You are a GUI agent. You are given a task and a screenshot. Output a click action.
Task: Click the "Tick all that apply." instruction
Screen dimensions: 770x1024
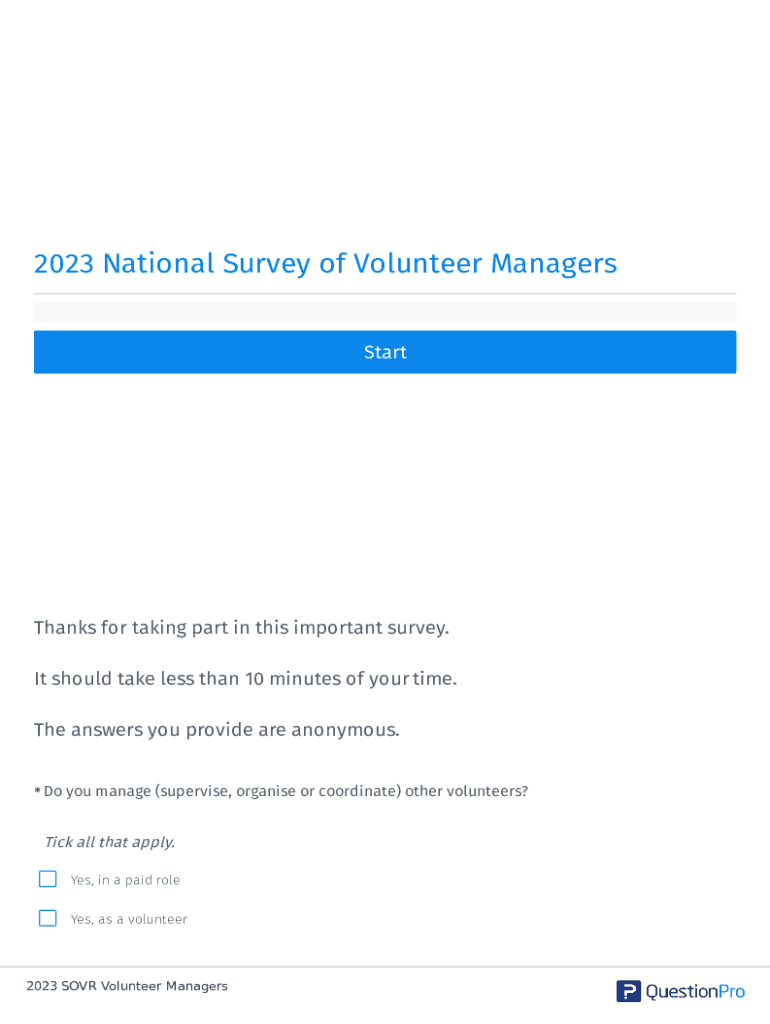point(109,842)
